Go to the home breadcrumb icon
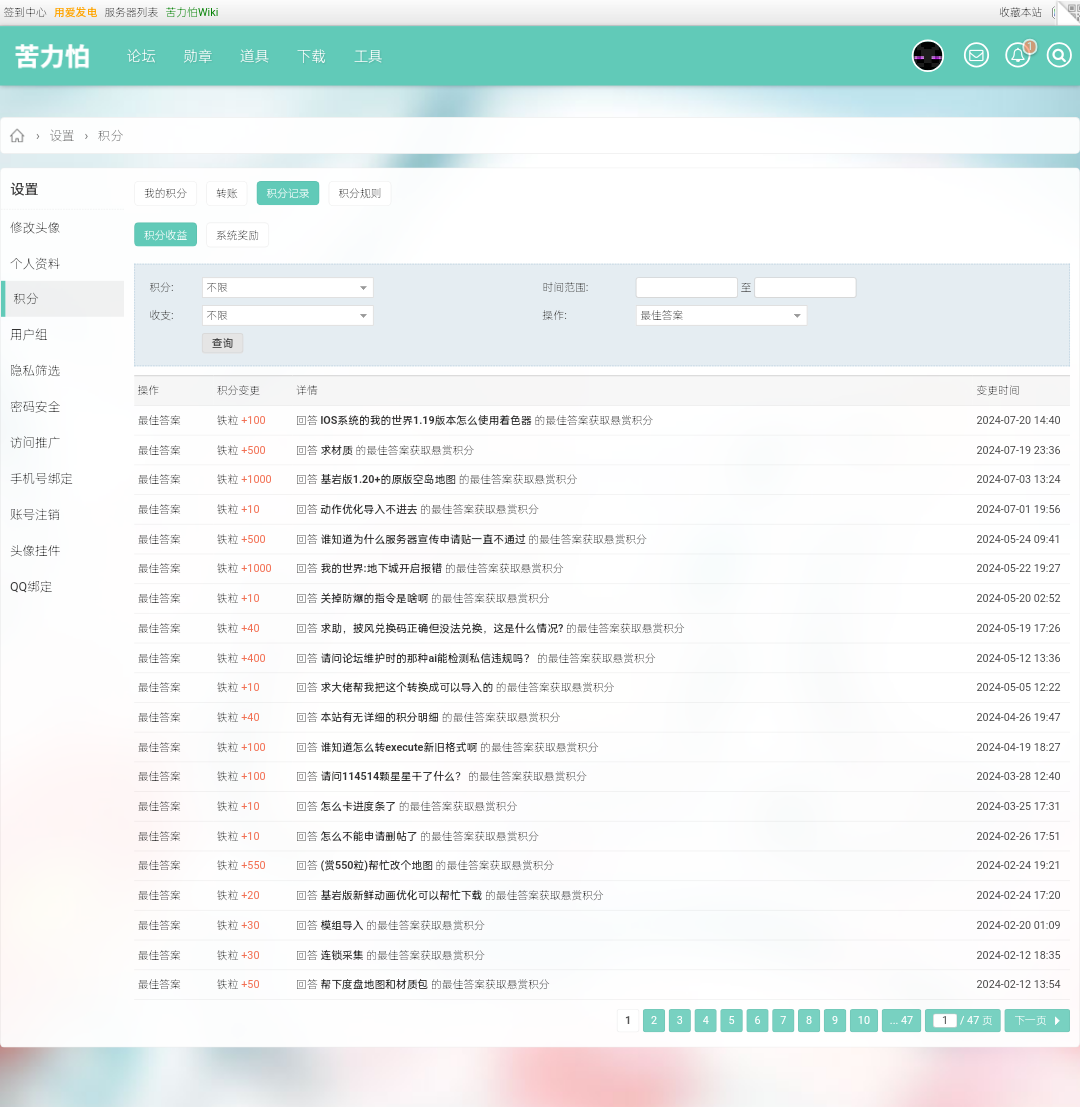Screen dimensions: 1080x1107 [17, 136]
